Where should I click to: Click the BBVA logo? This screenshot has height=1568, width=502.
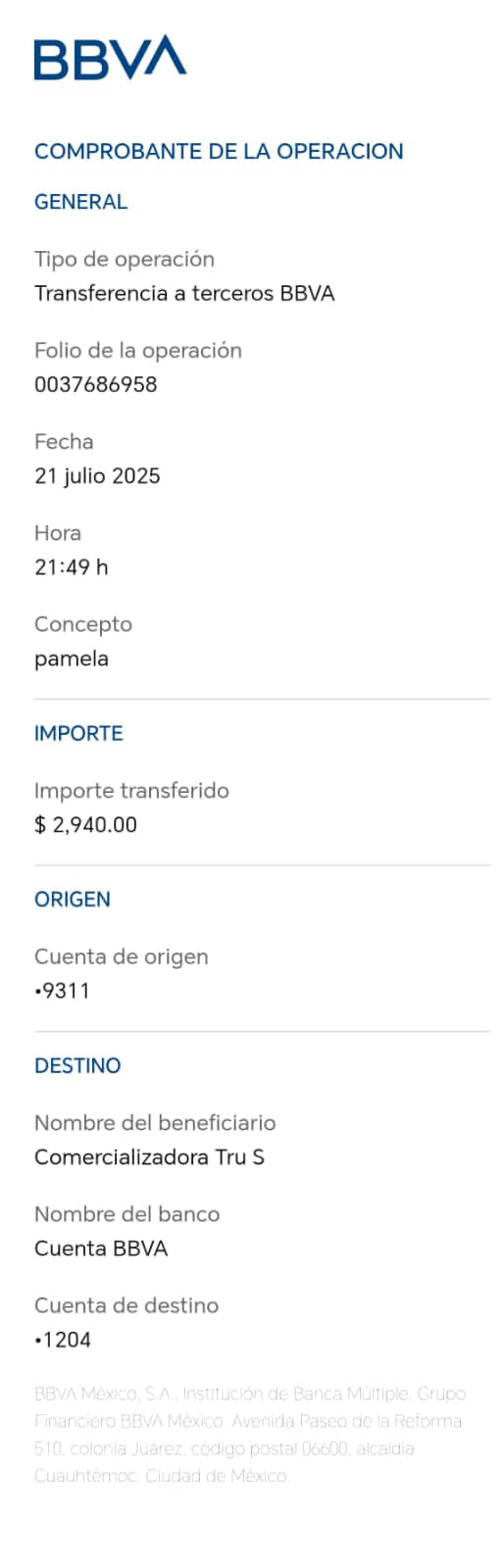[x=110, y=58]
